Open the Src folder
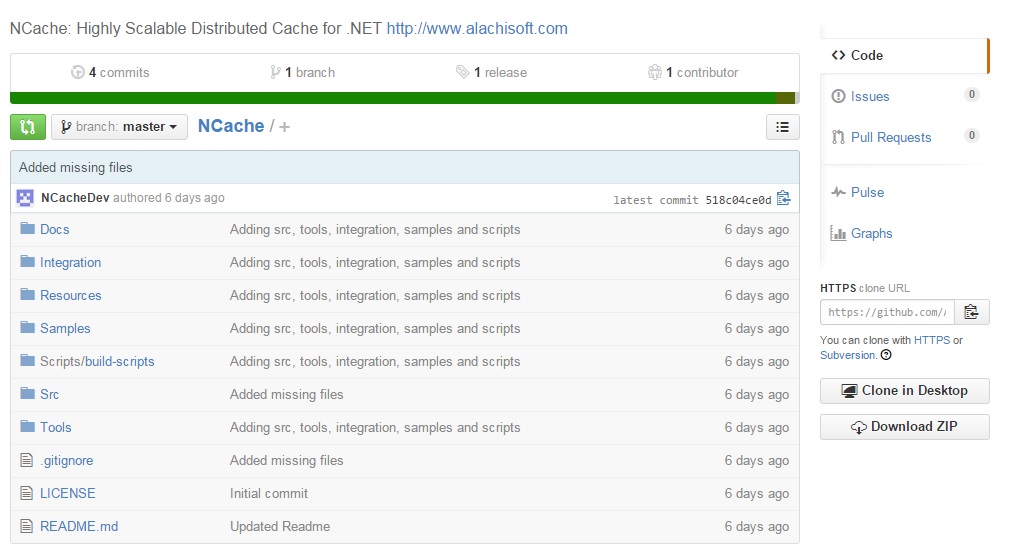Image resolution: width=1012 pixels, height=550 pixels. pyautogui.click(x=49, y=394)
